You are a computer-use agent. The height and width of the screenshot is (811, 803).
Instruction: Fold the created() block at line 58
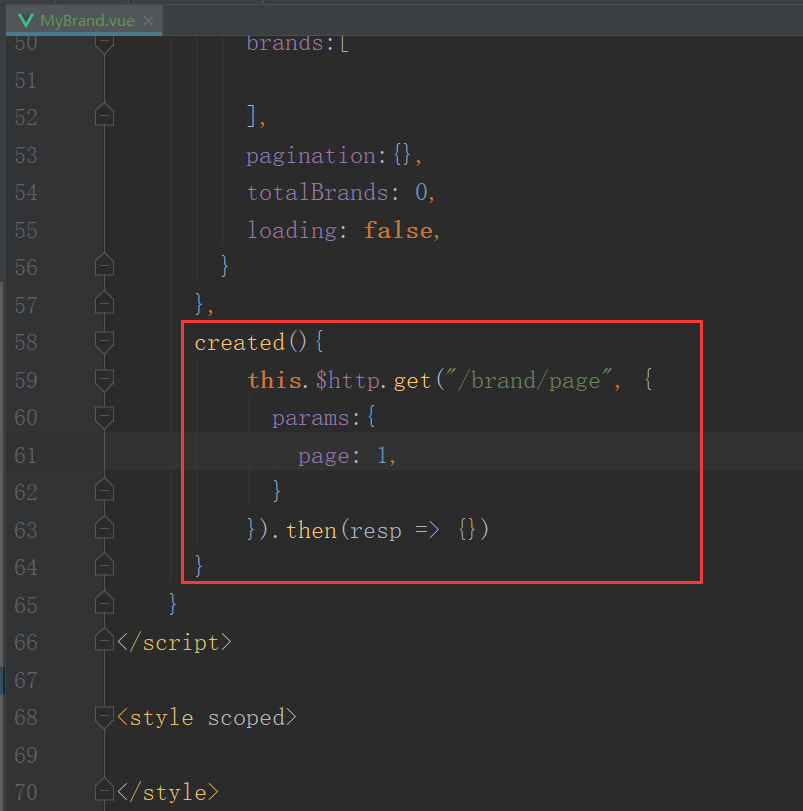[104, 342]
